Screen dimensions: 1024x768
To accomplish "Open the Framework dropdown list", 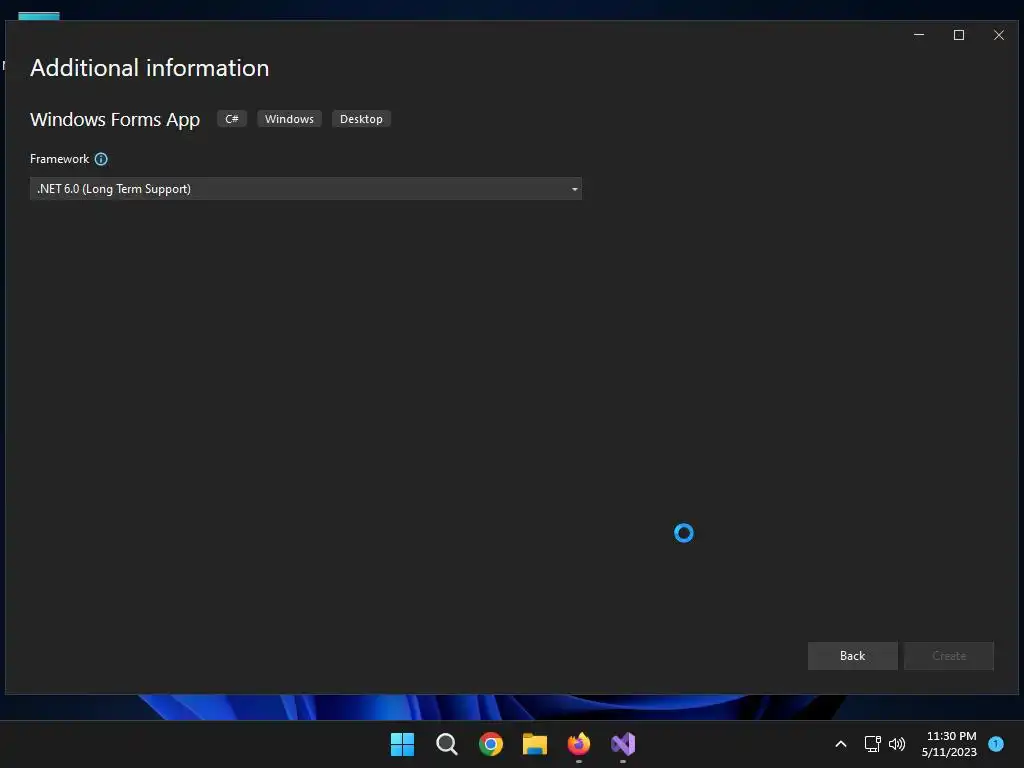I will pos(306,189).
